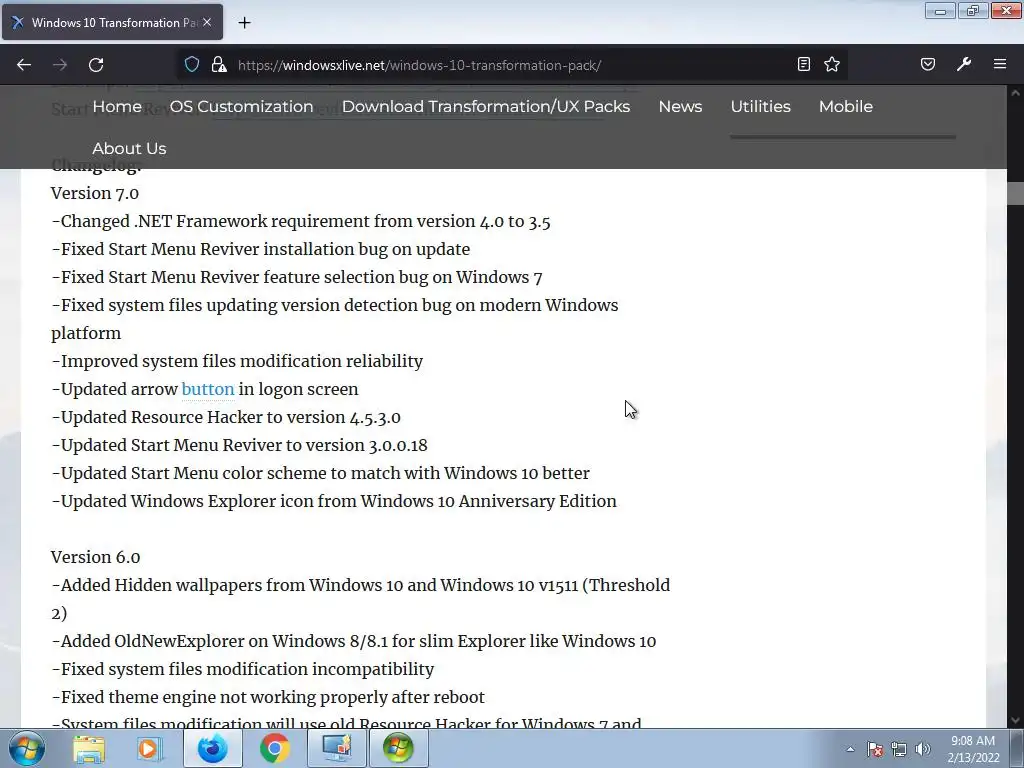Open volume speaker tray icon
1024x768 pixels.
point(923,749)
